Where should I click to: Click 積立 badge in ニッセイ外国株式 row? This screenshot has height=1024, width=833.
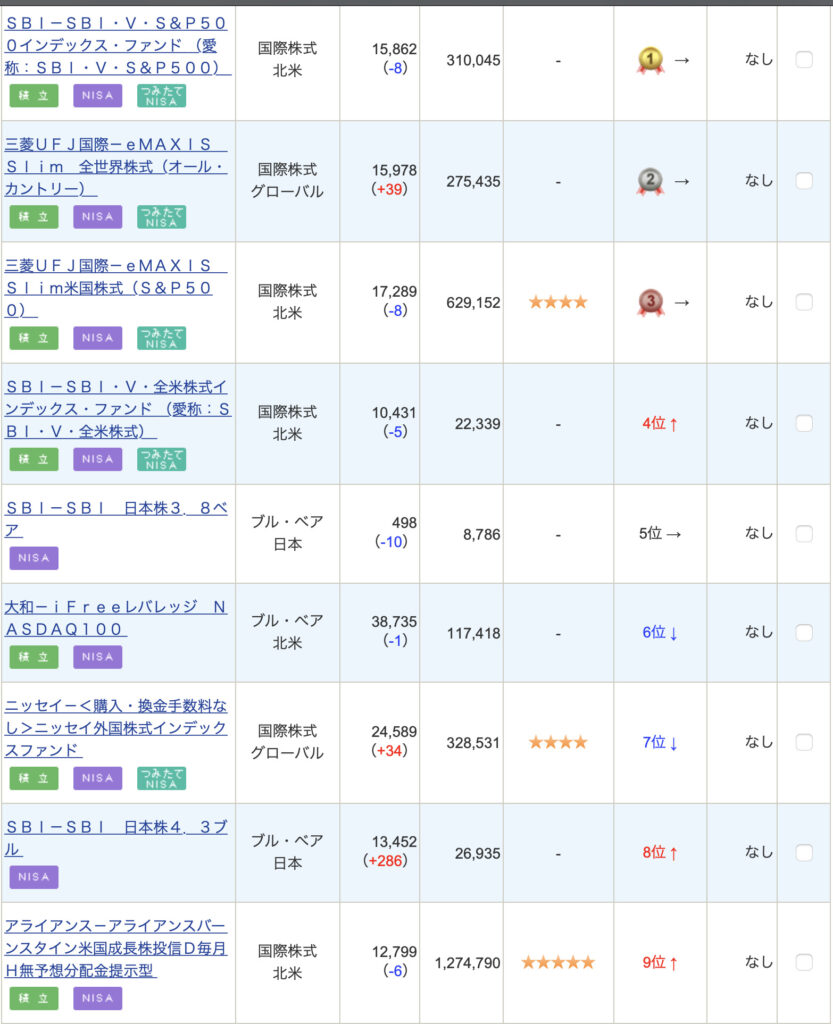pos(34,778)
